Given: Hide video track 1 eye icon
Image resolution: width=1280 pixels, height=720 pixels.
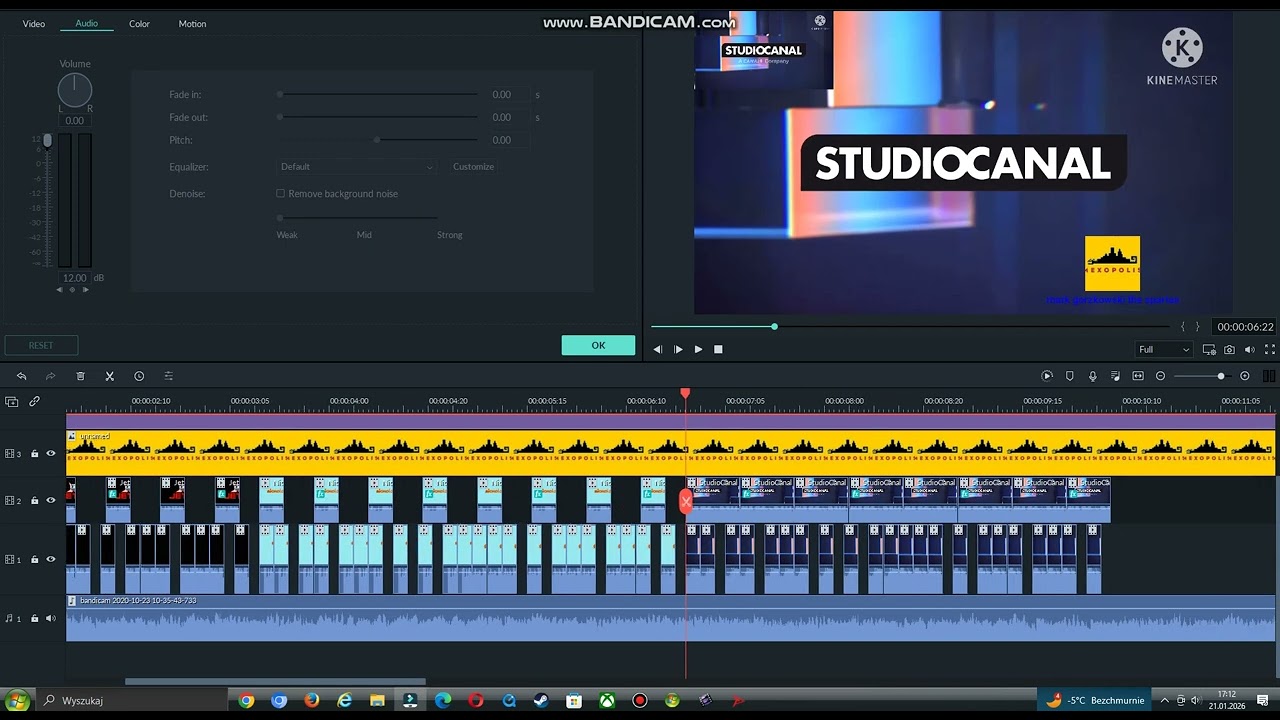Looking at the screenshot, I should pos(51,559).
